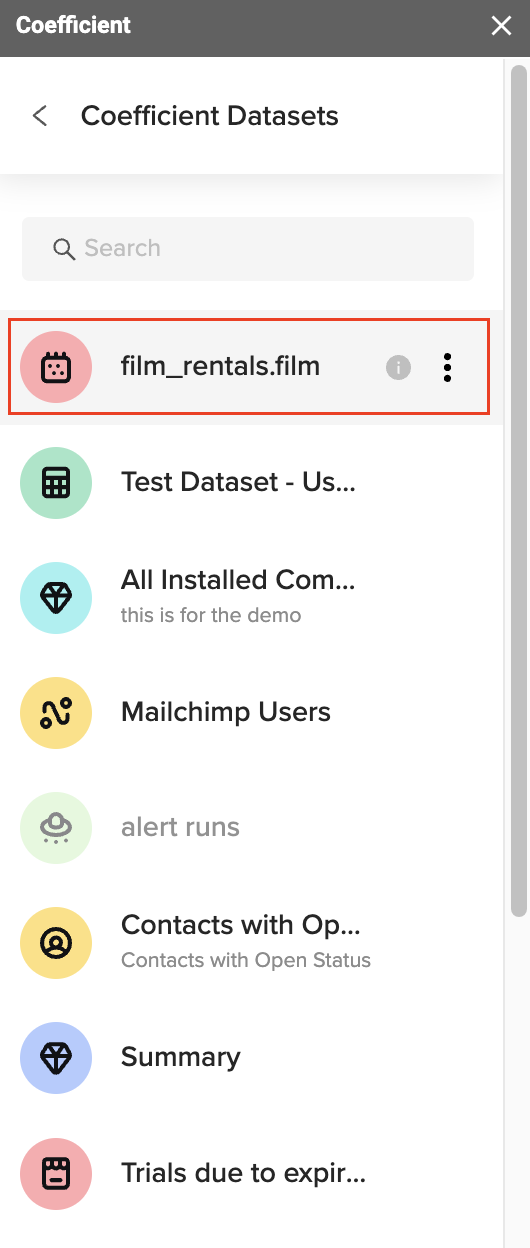Click the vertical scrollbar thumb
The height and width of the screenshot is (1248, 530).
pos(518,490)
